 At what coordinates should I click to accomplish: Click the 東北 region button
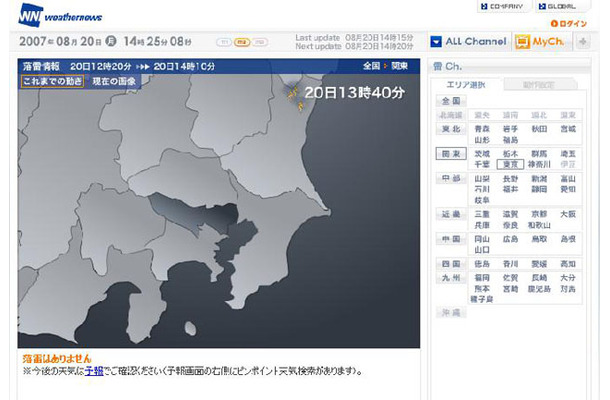coord(451,129)
